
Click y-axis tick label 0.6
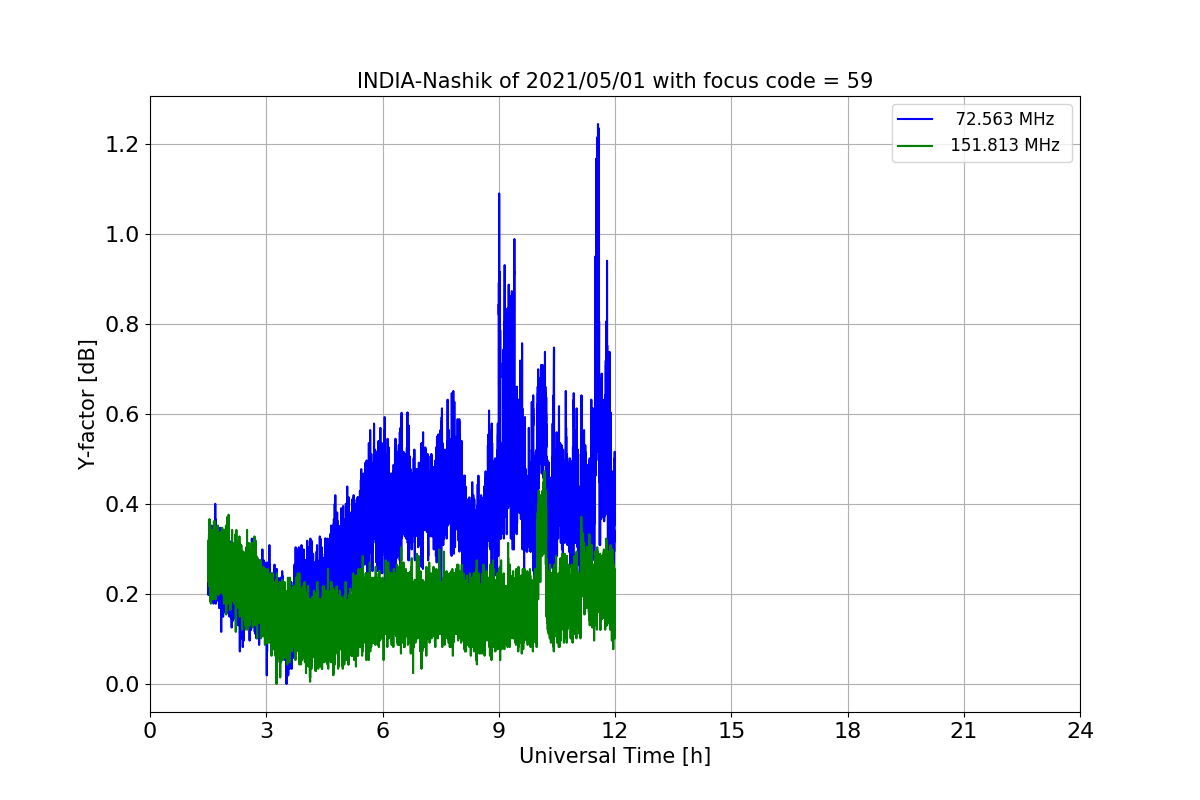point(123,415)
